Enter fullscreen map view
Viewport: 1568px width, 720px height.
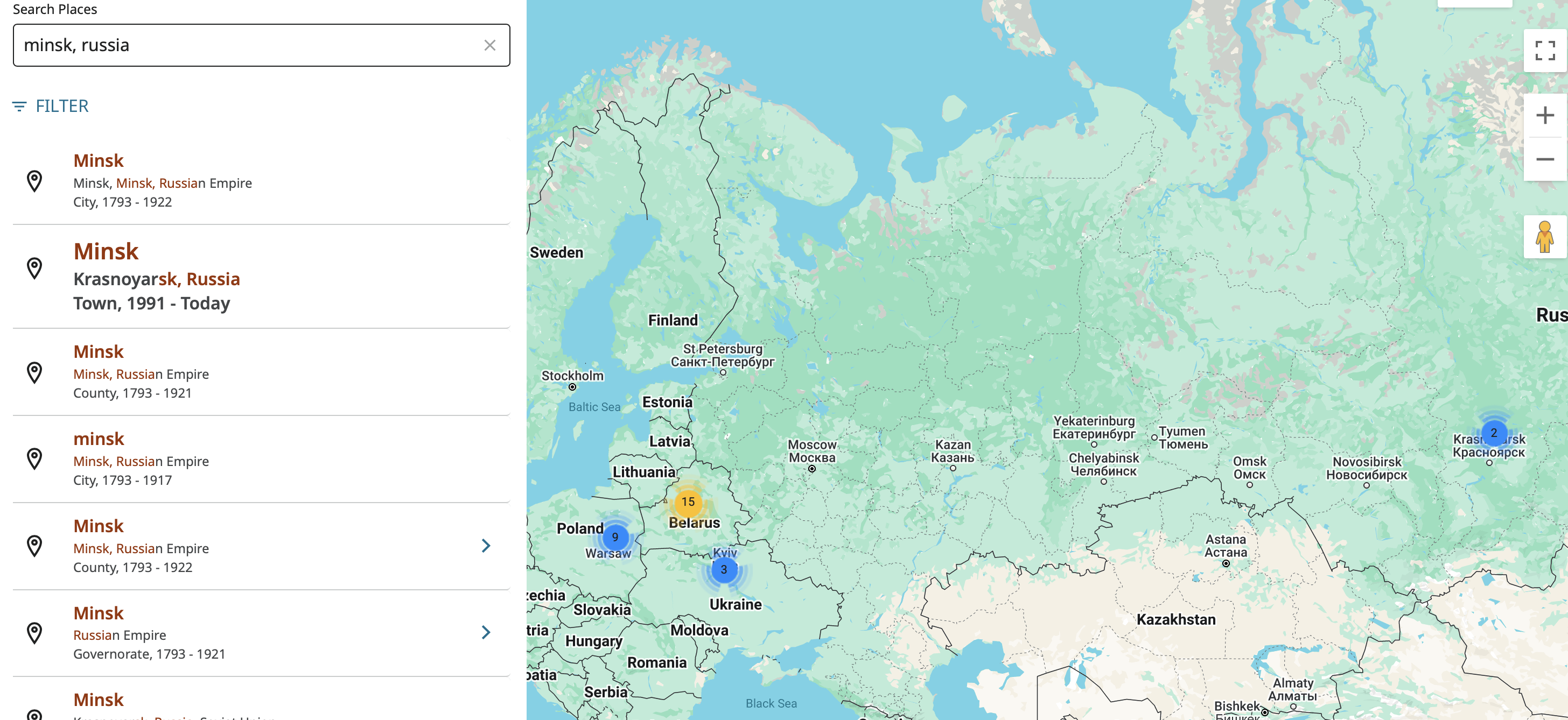pos(1544,51)
